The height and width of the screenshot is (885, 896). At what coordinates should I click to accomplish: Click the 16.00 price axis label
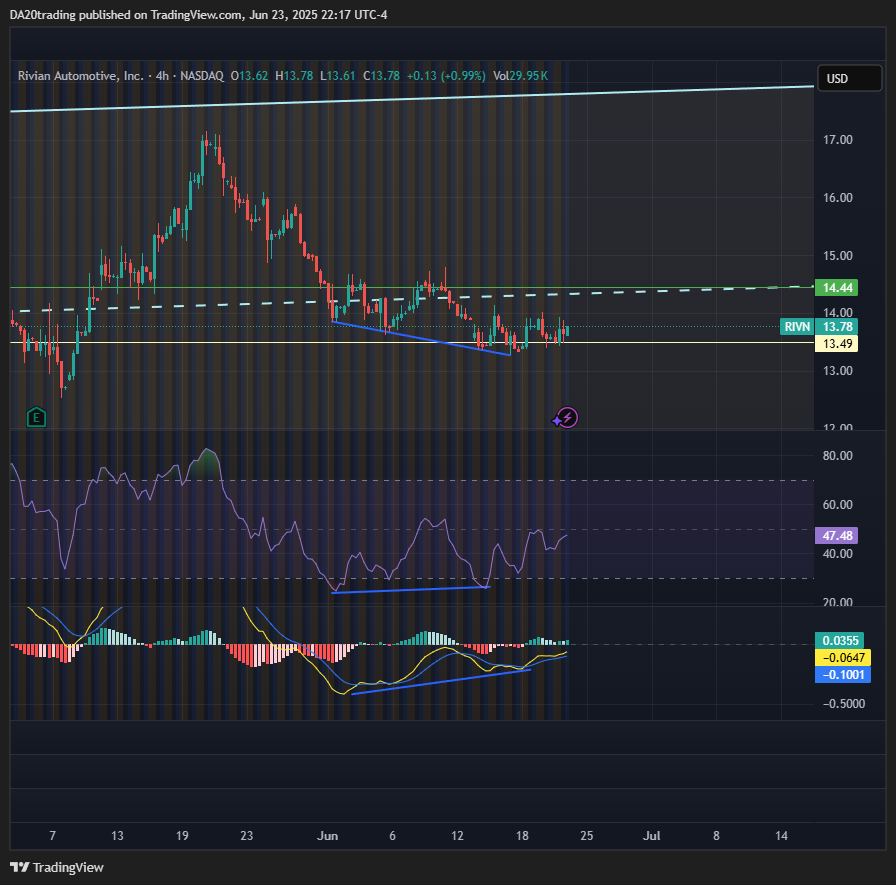(x=837, y=198)
